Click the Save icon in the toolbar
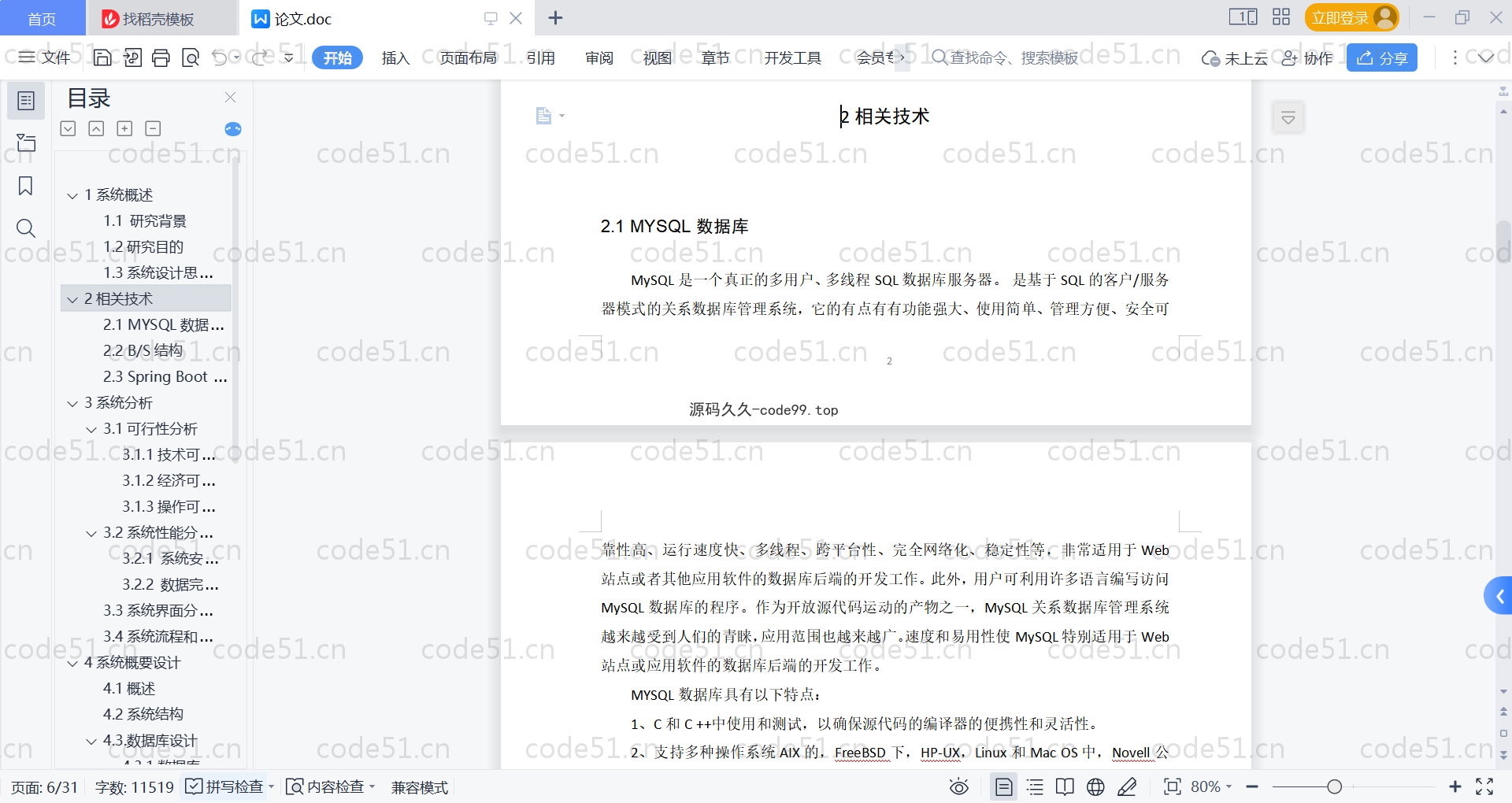The width and height of the screenshot is (1512, 803). (102, 57)
